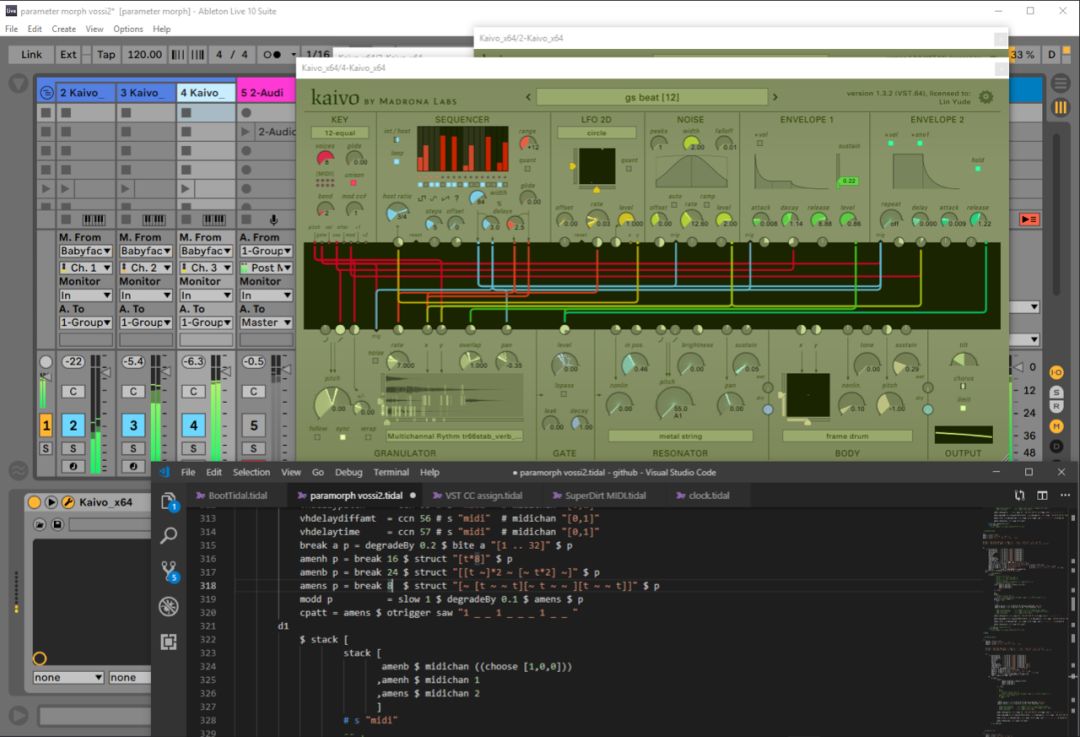Open Kaivo 12-equal key scale dropdown

point(340,133)
